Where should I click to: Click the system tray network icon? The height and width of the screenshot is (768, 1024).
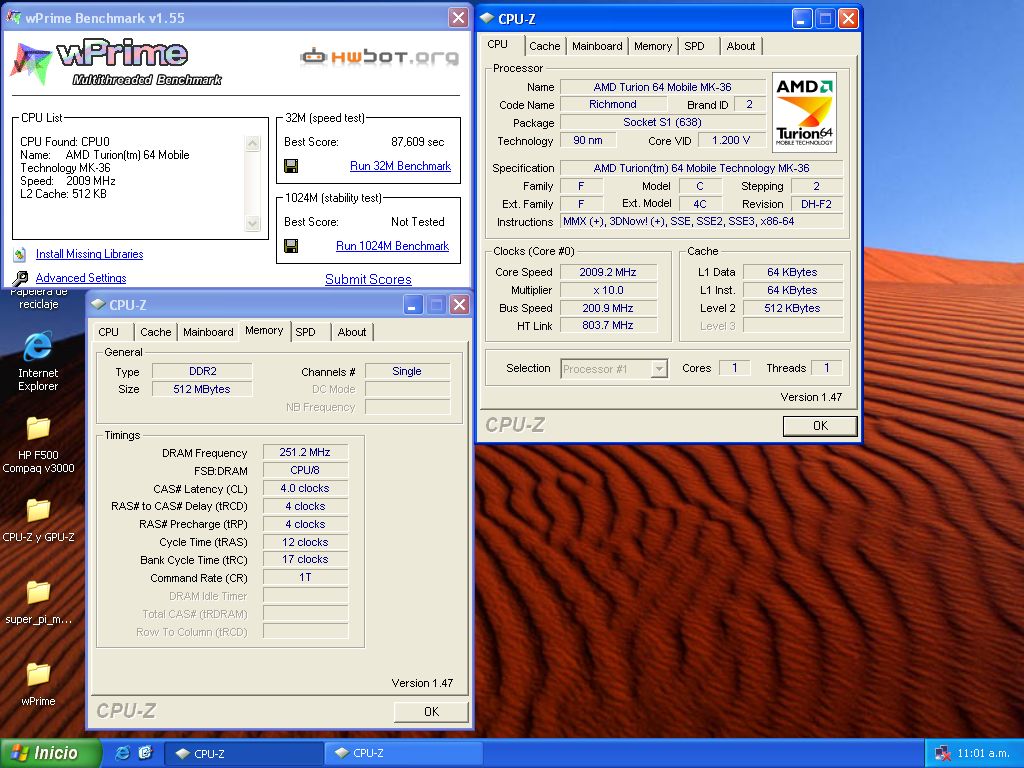tap(942, 754)
